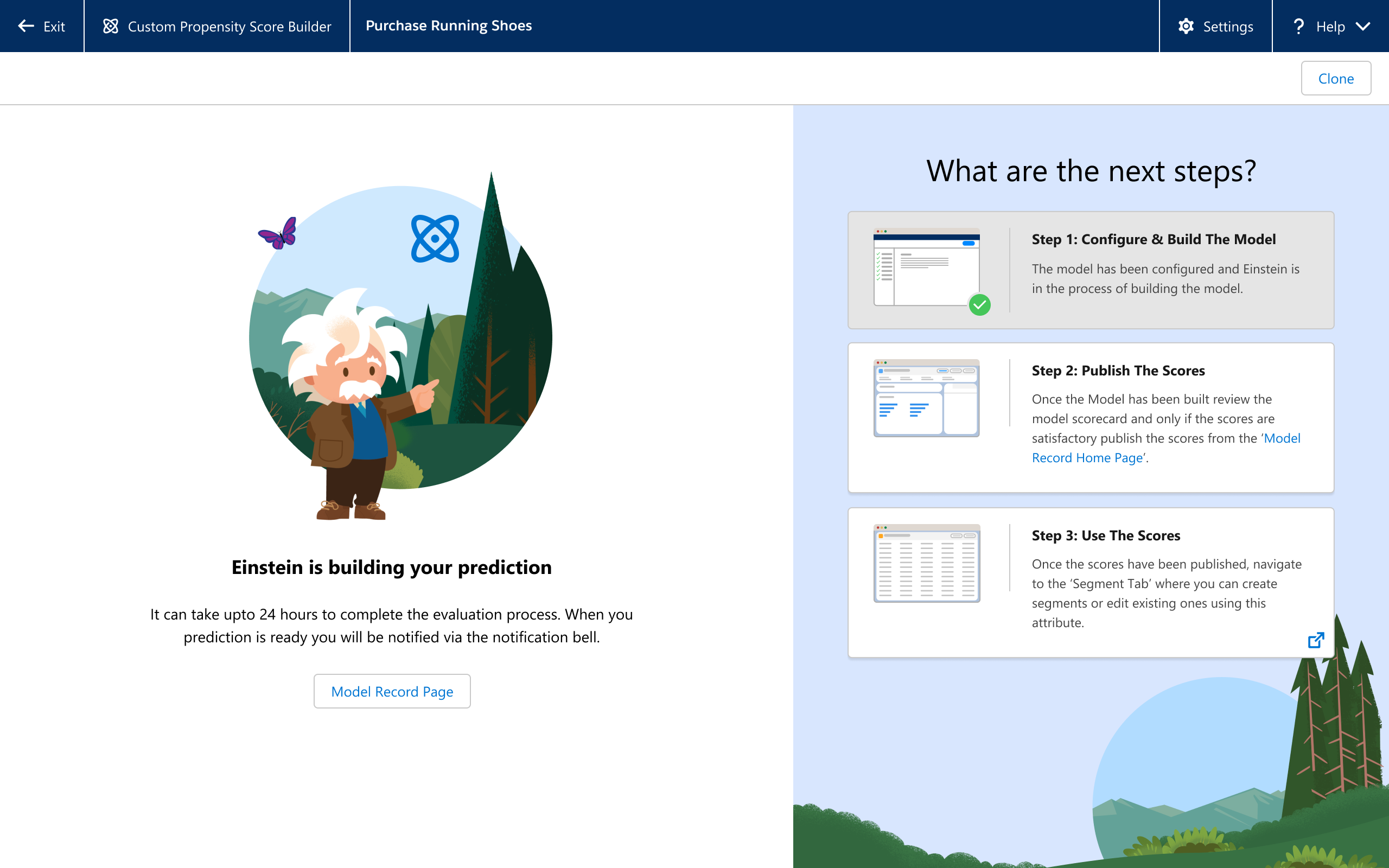Click the 'Step 3: Use The Scores' heading

[1106, 535]
